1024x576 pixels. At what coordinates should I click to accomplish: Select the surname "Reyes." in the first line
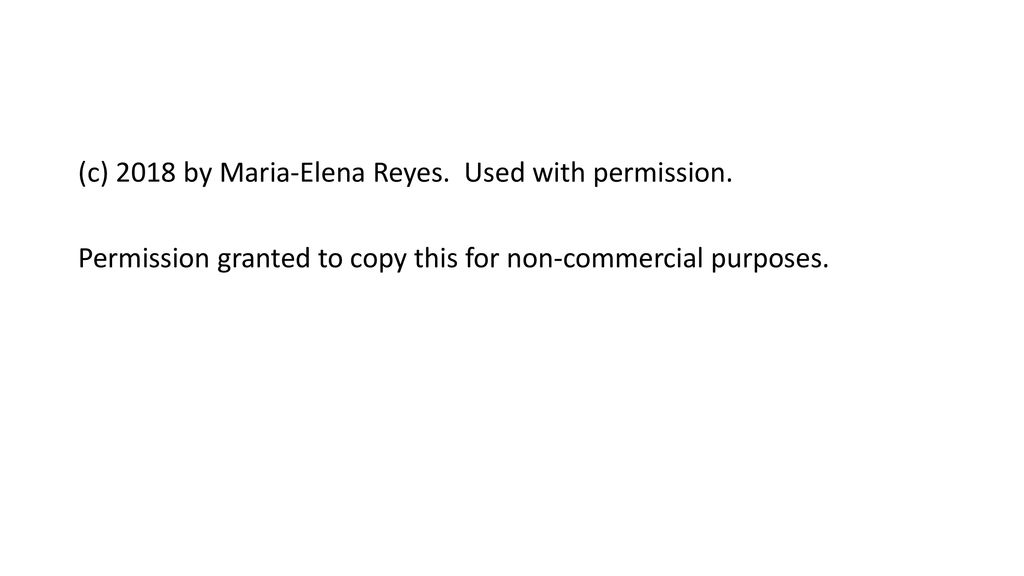click(x=411, y=174)
